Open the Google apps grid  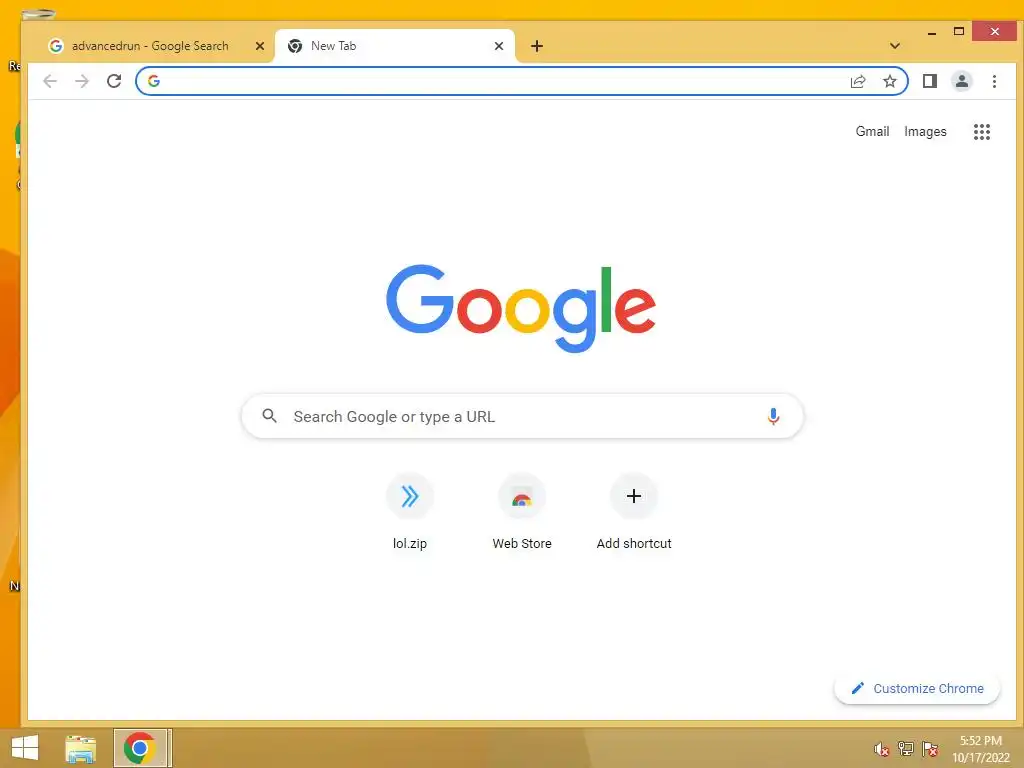point(982,132)
